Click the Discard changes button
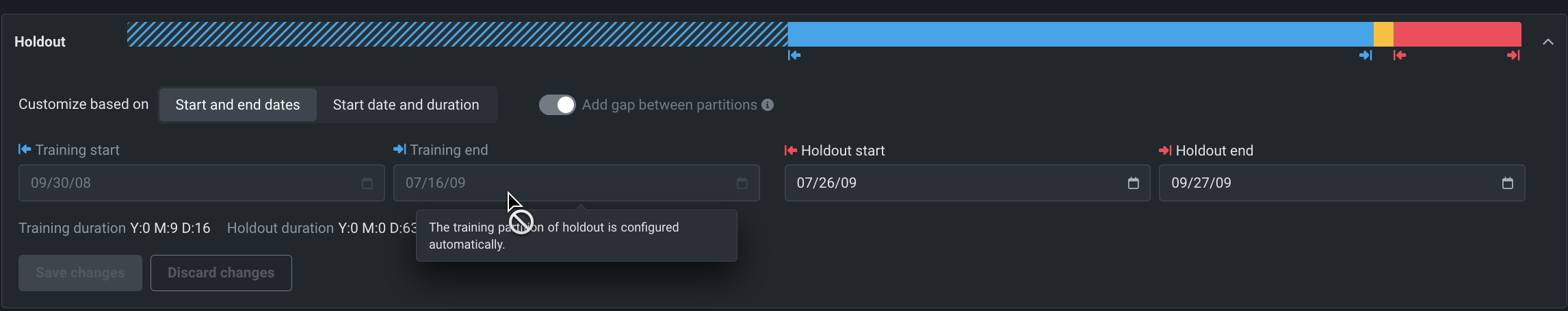 click(x=221, y=273)
